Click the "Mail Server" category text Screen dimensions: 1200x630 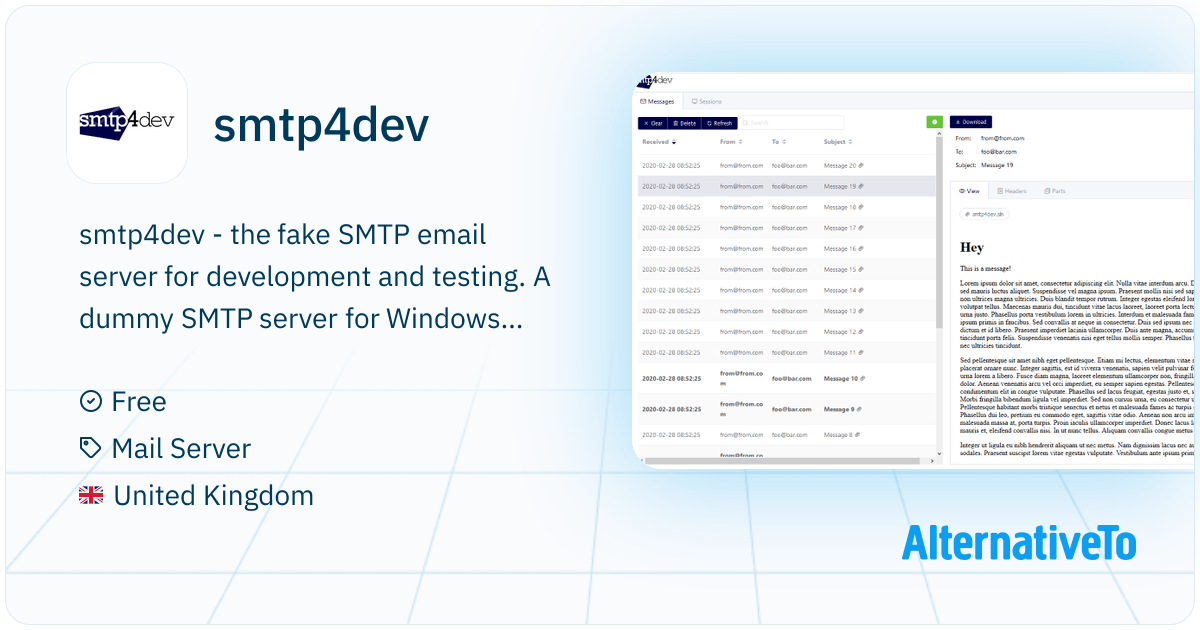tap(181, 448)
